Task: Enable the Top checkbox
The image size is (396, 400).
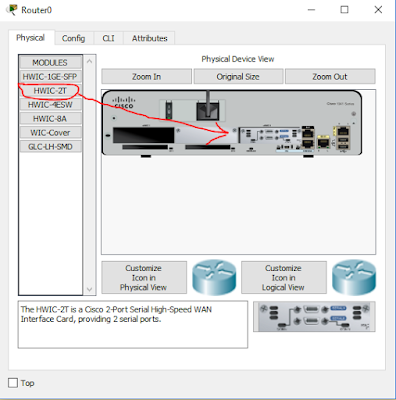Action: pyautogui.click(x=13, y=383)
